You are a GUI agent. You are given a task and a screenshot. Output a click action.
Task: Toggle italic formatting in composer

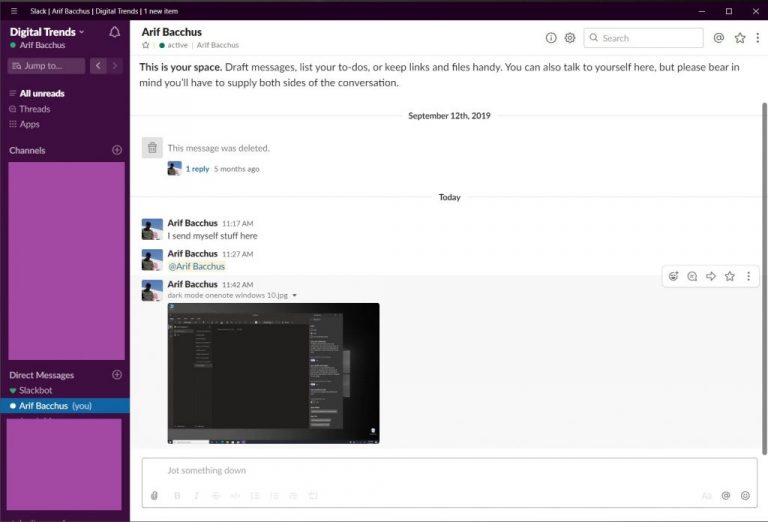pyautogui.click(x=196, y=496)
